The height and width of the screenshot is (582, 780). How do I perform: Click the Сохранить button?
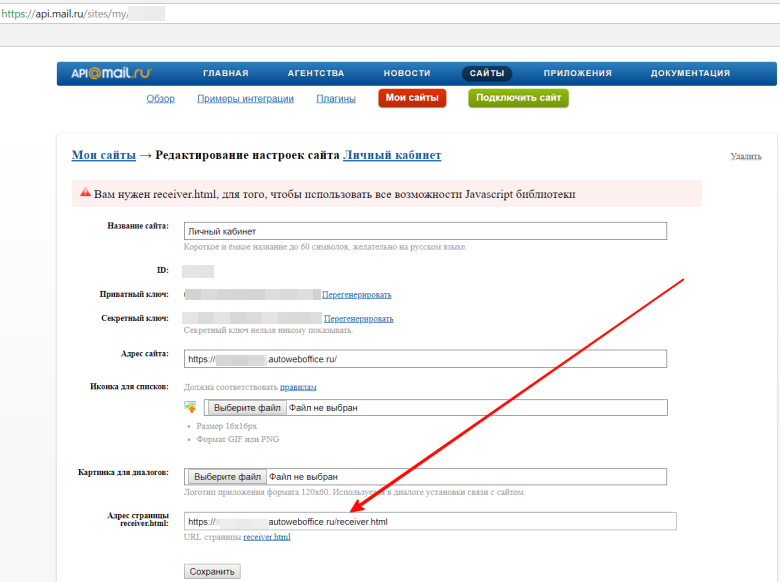(212, 572)
